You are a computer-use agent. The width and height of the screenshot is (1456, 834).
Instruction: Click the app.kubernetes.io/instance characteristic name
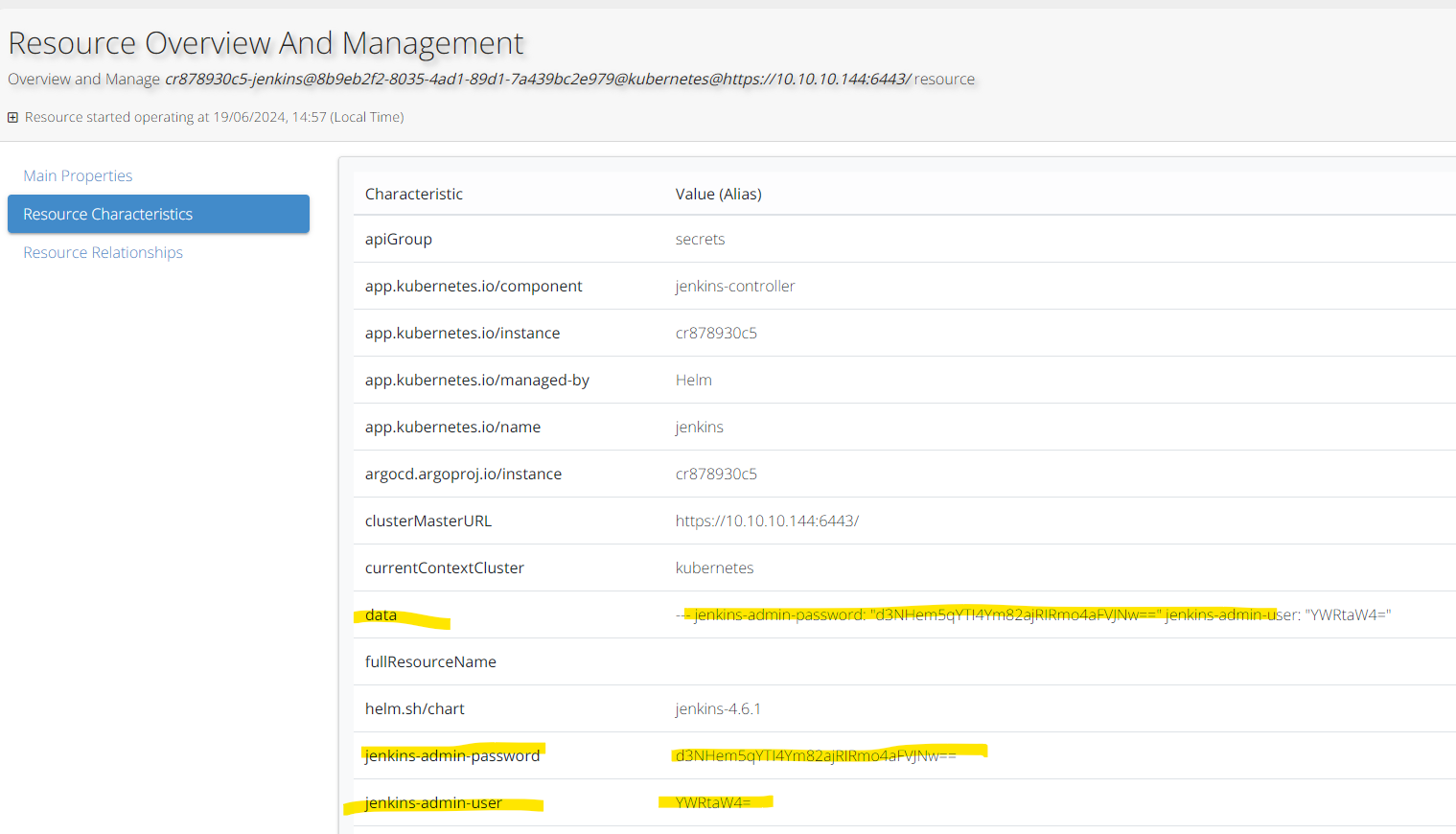(x=462, y=334)
